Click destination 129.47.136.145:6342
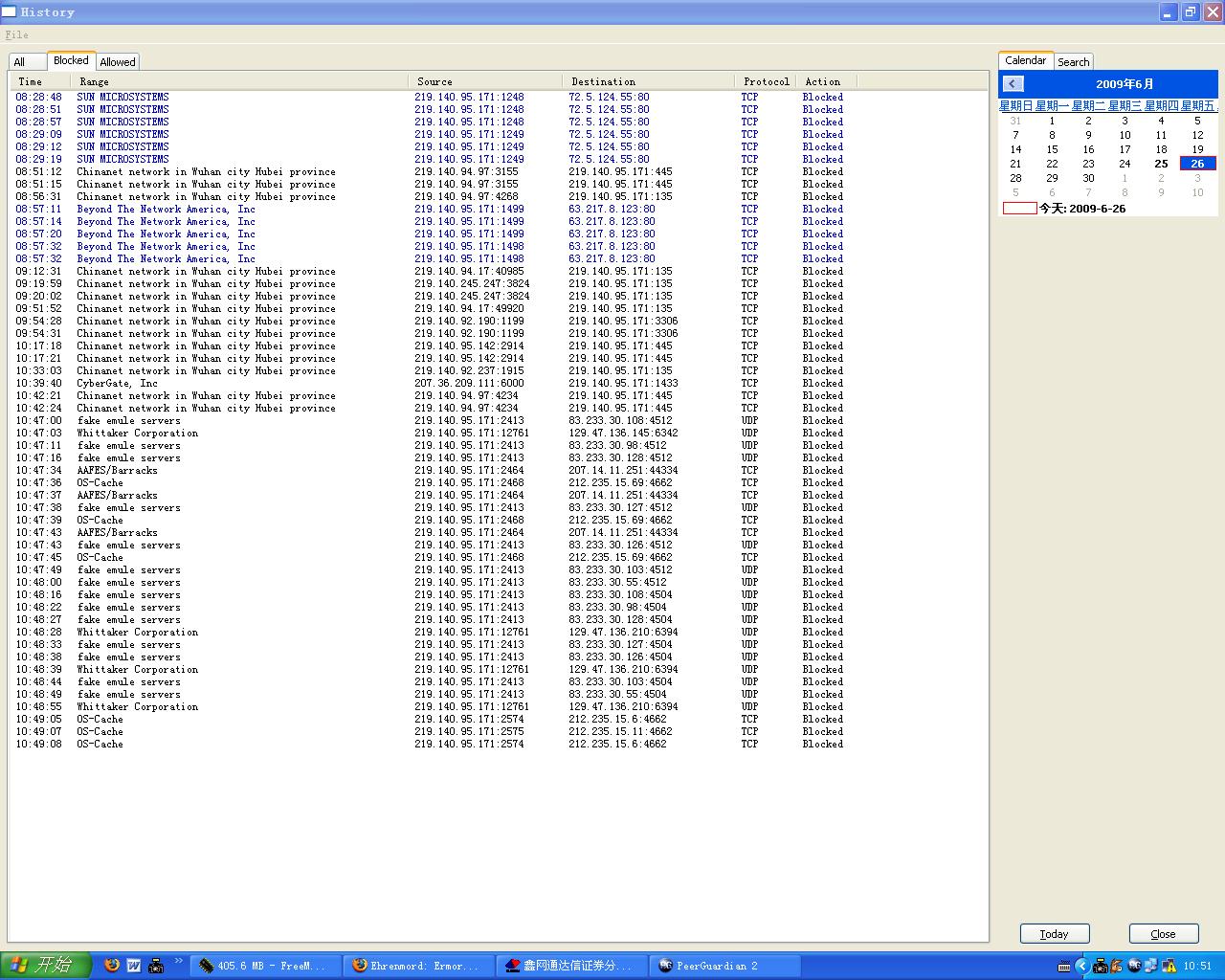This screenshot has width=1225, height=980. [623, 433]
